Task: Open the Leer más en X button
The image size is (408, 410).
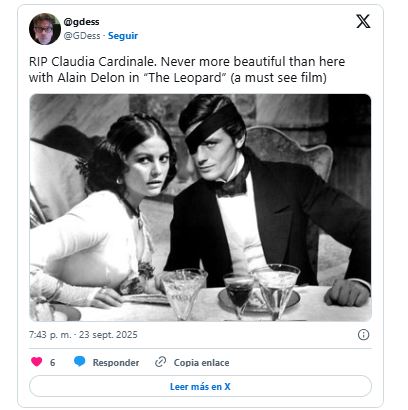Action: pyautogui.click(x=200, y=386)
